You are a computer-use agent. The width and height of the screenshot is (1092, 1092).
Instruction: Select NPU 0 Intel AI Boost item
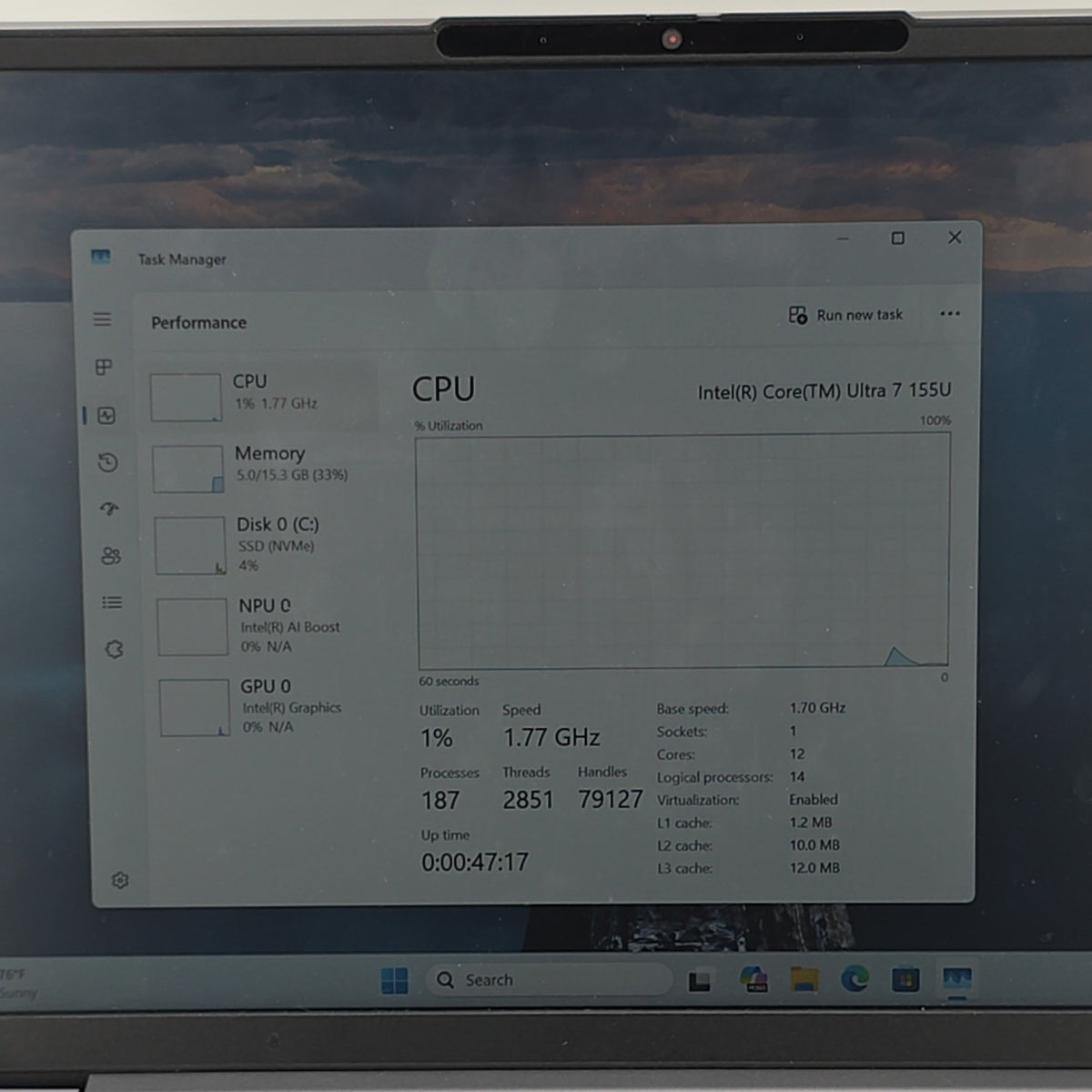click(268, 625)
